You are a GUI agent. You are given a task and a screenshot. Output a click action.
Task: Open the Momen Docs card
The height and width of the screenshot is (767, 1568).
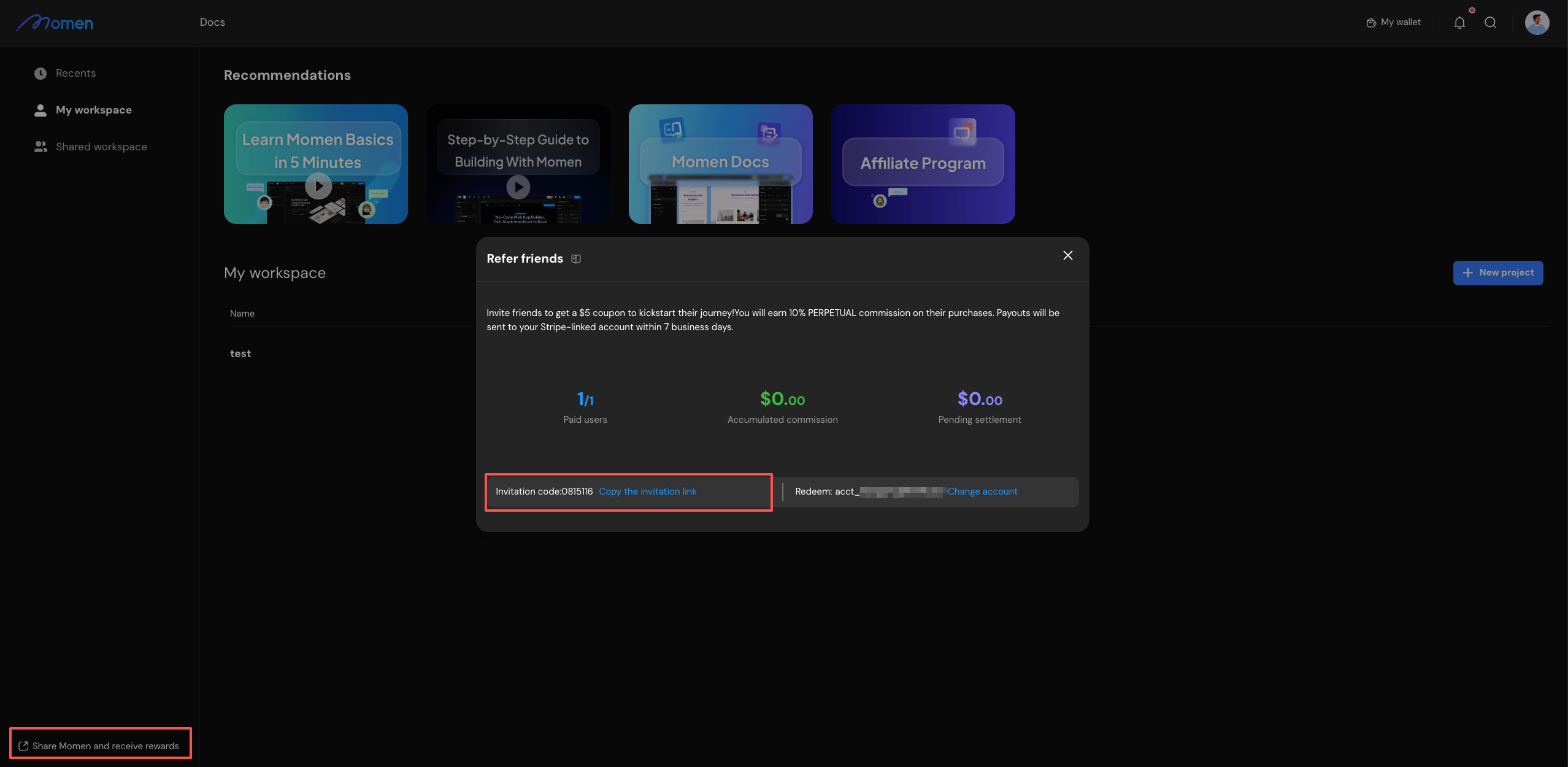click(720, 164)
